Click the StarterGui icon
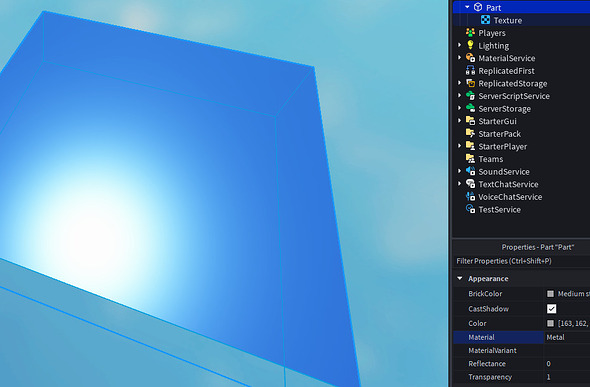Screen dimensions: 590x387 tap(470, 121)
